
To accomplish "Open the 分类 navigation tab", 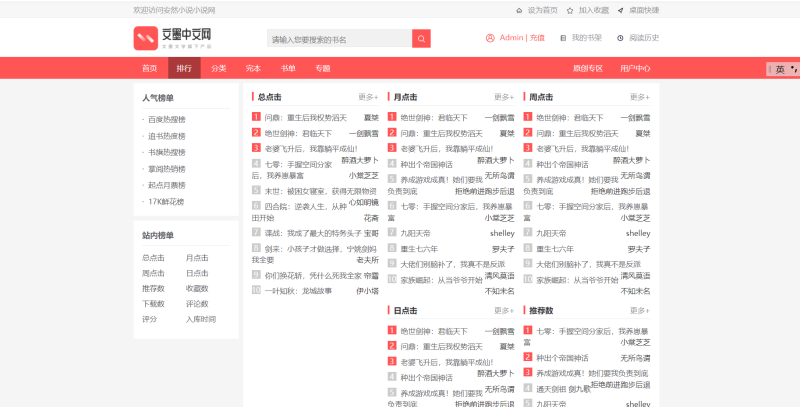I will pos(219,68).
